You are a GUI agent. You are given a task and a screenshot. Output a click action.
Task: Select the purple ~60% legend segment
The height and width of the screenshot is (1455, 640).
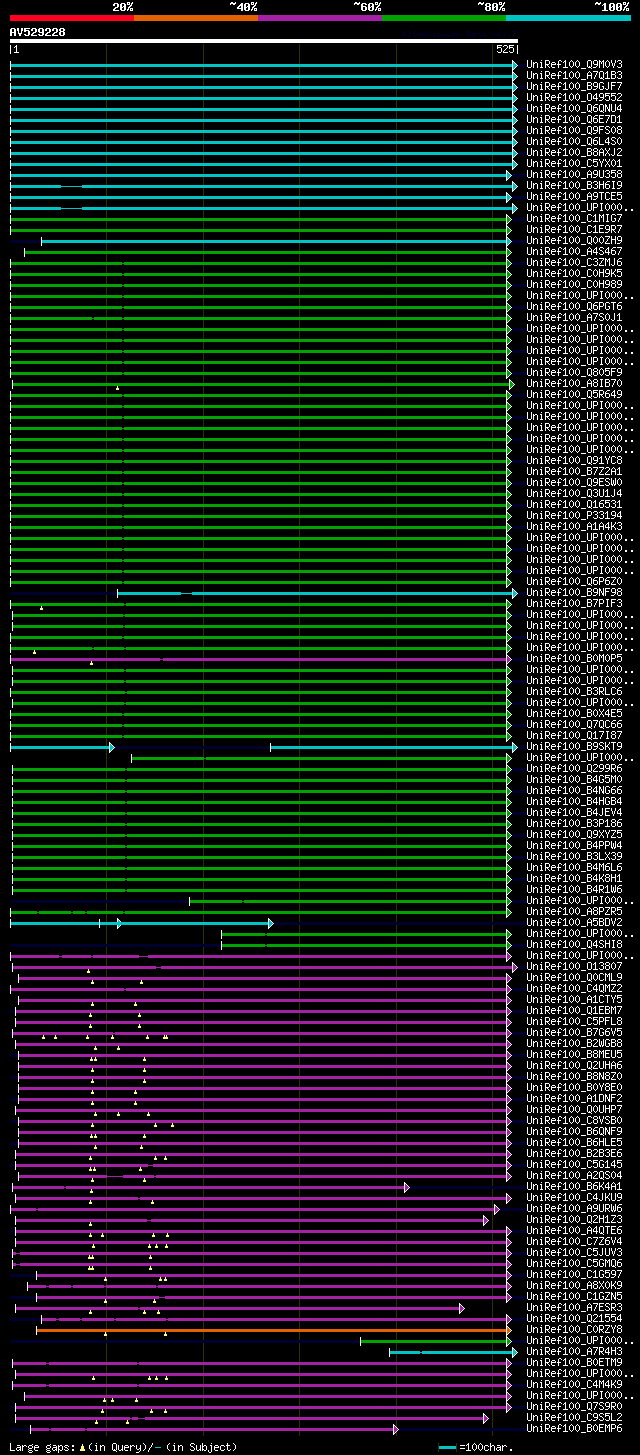(x=320, y=17)
